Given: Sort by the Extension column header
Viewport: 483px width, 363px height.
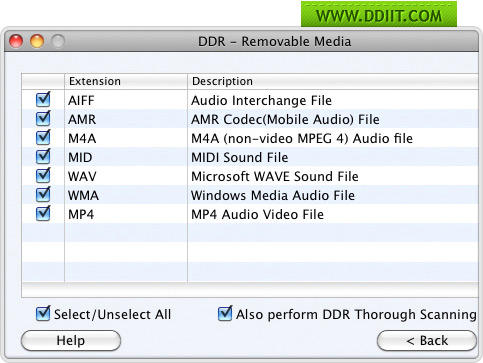Looking at the screenshot, I should pos(126,81).
